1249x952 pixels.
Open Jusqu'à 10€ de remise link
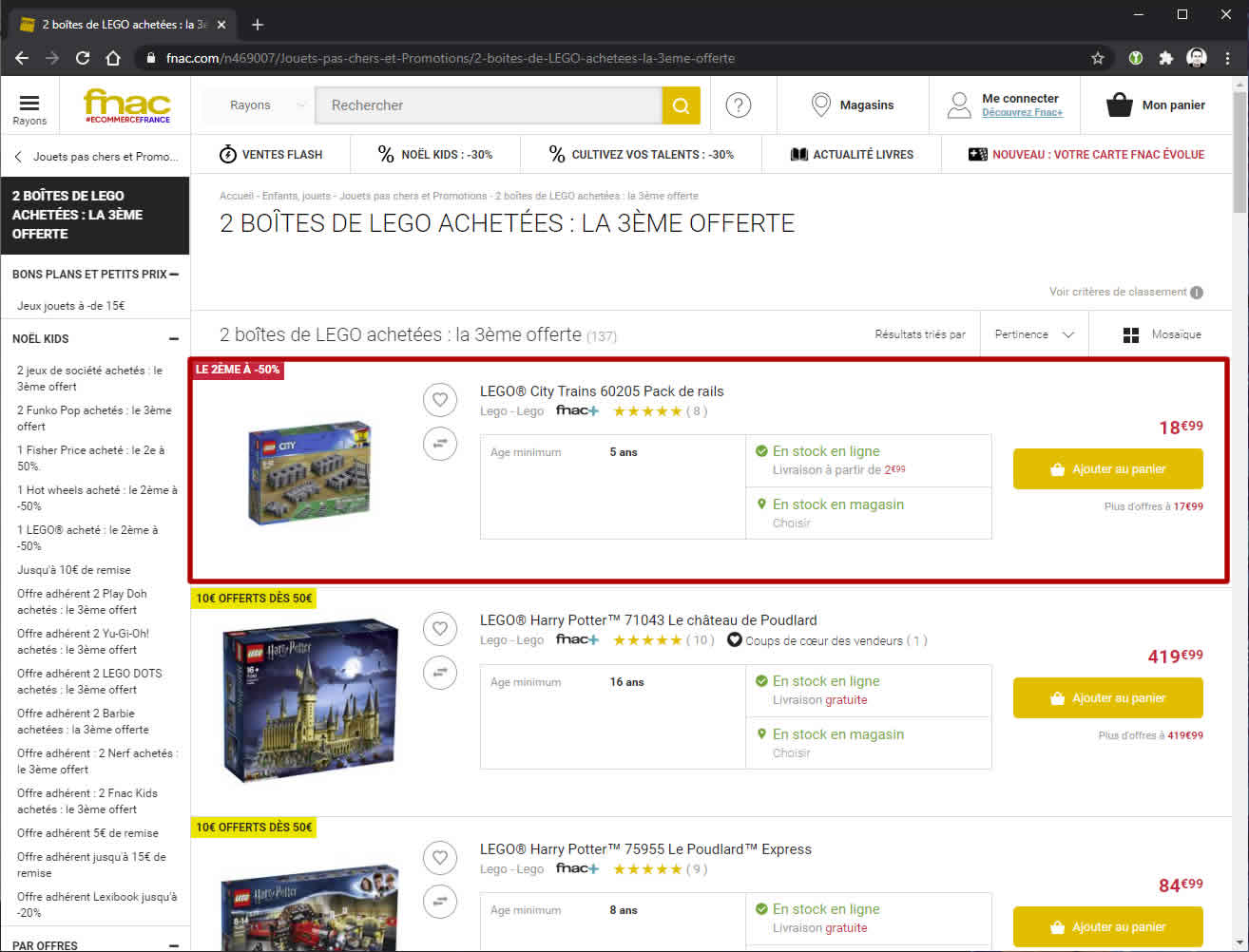click(74, 570)
